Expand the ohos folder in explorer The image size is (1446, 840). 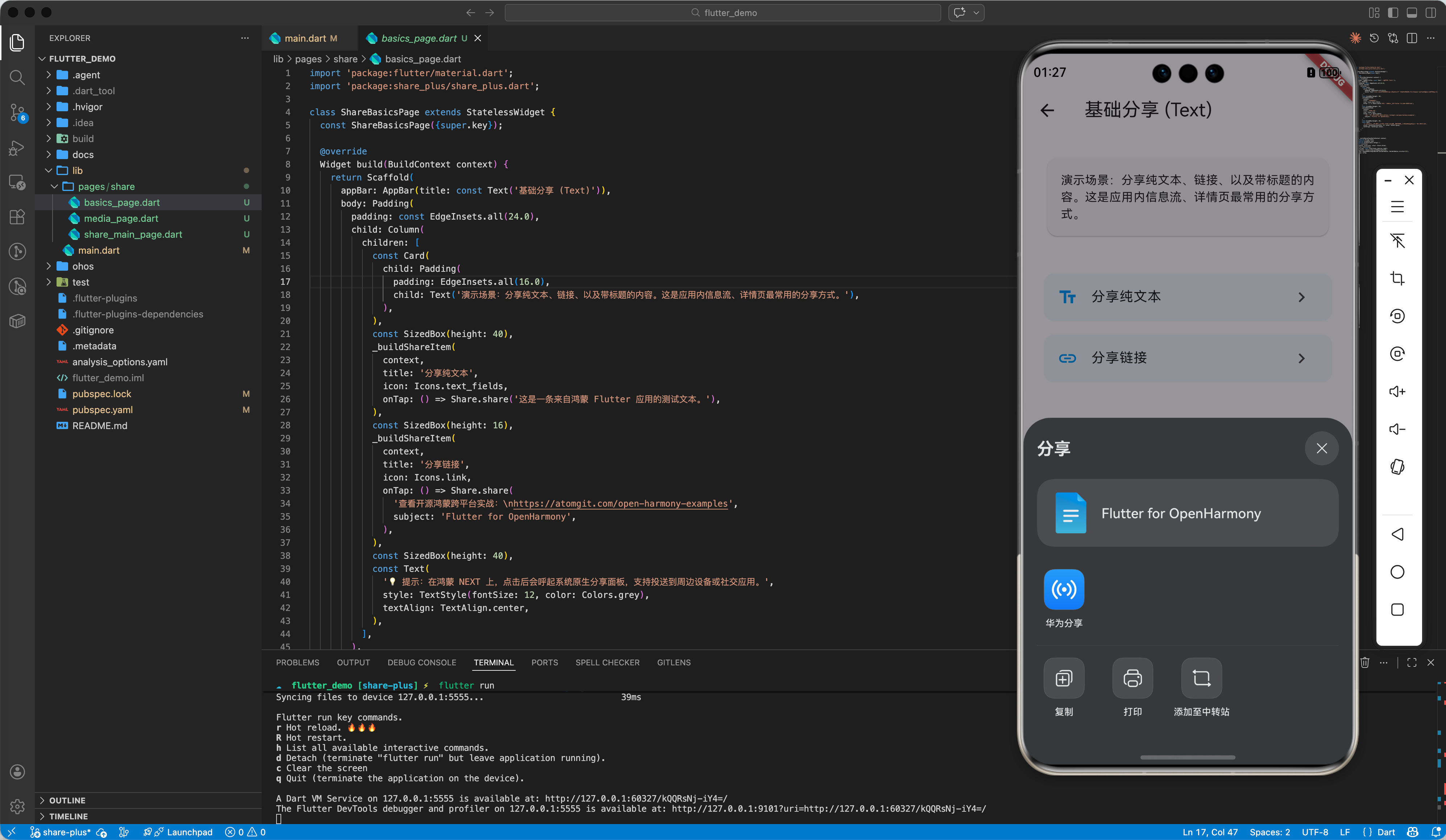coord(83,266)
